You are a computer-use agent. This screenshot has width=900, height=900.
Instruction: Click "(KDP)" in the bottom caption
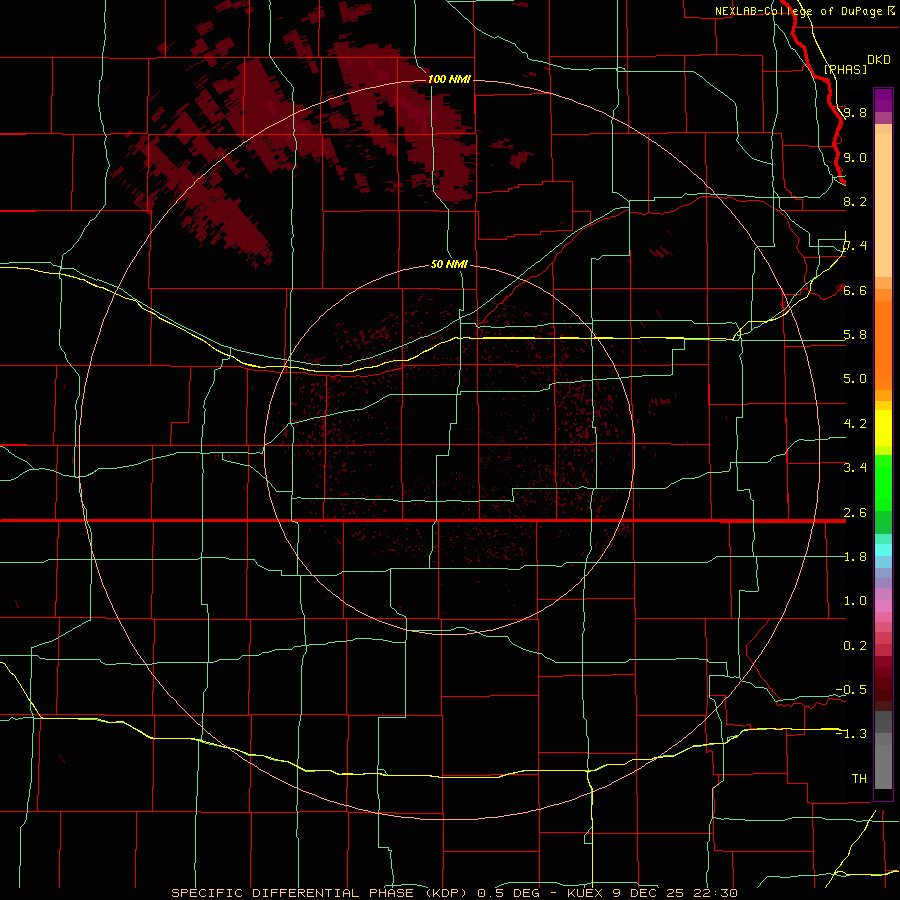point(445,893)
